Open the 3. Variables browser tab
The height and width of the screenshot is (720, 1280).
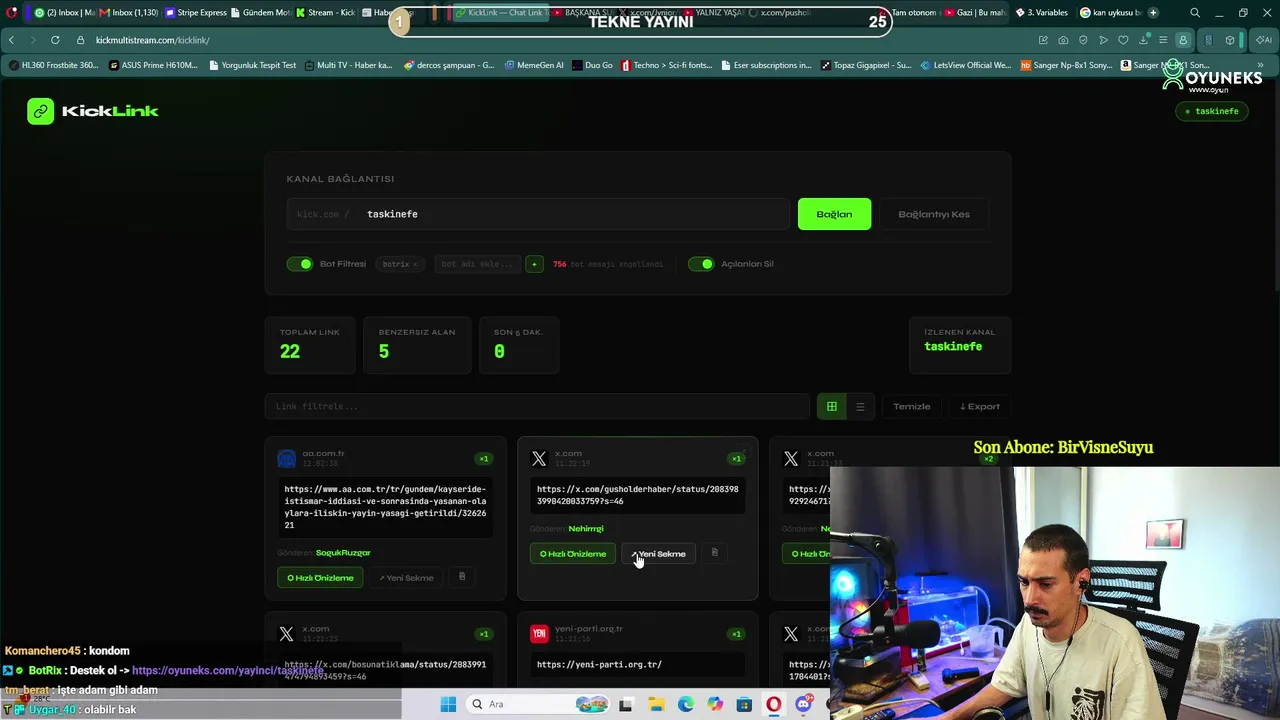1042,13
